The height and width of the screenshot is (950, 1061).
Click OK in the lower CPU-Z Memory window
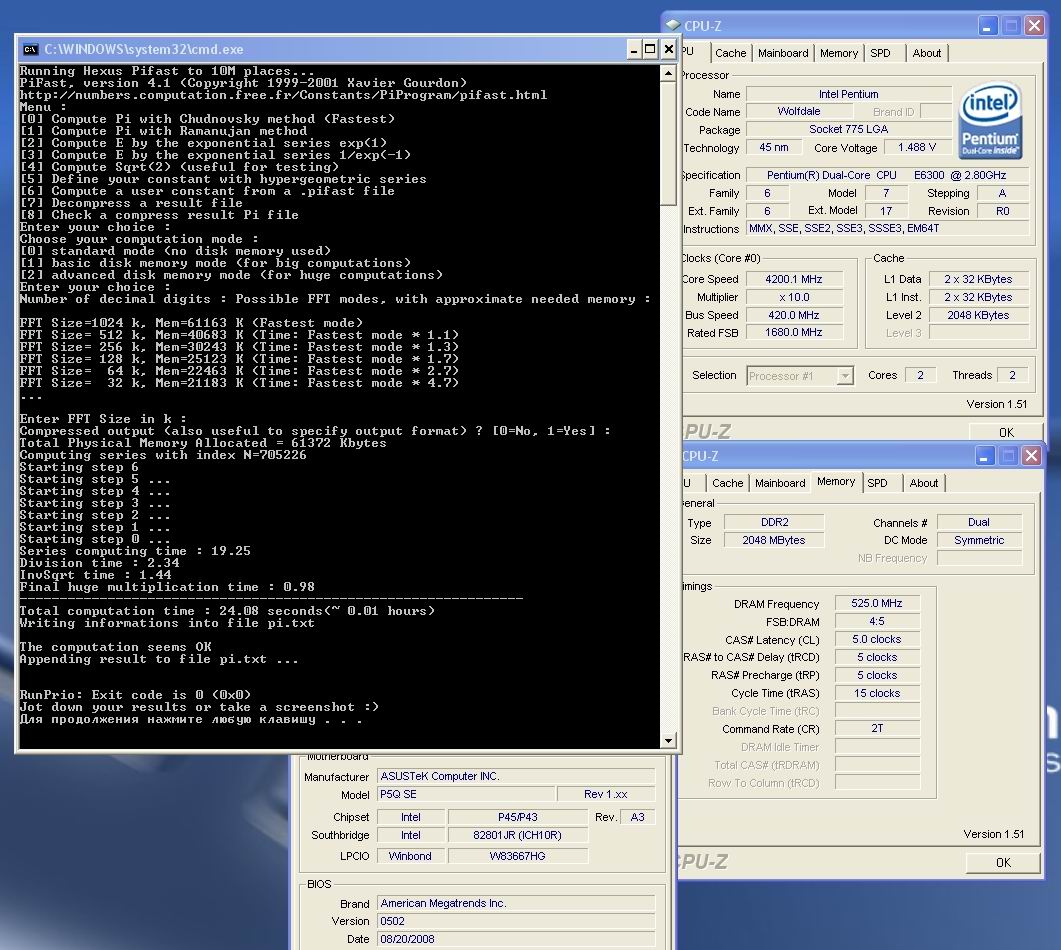(x=1003, y=863)
